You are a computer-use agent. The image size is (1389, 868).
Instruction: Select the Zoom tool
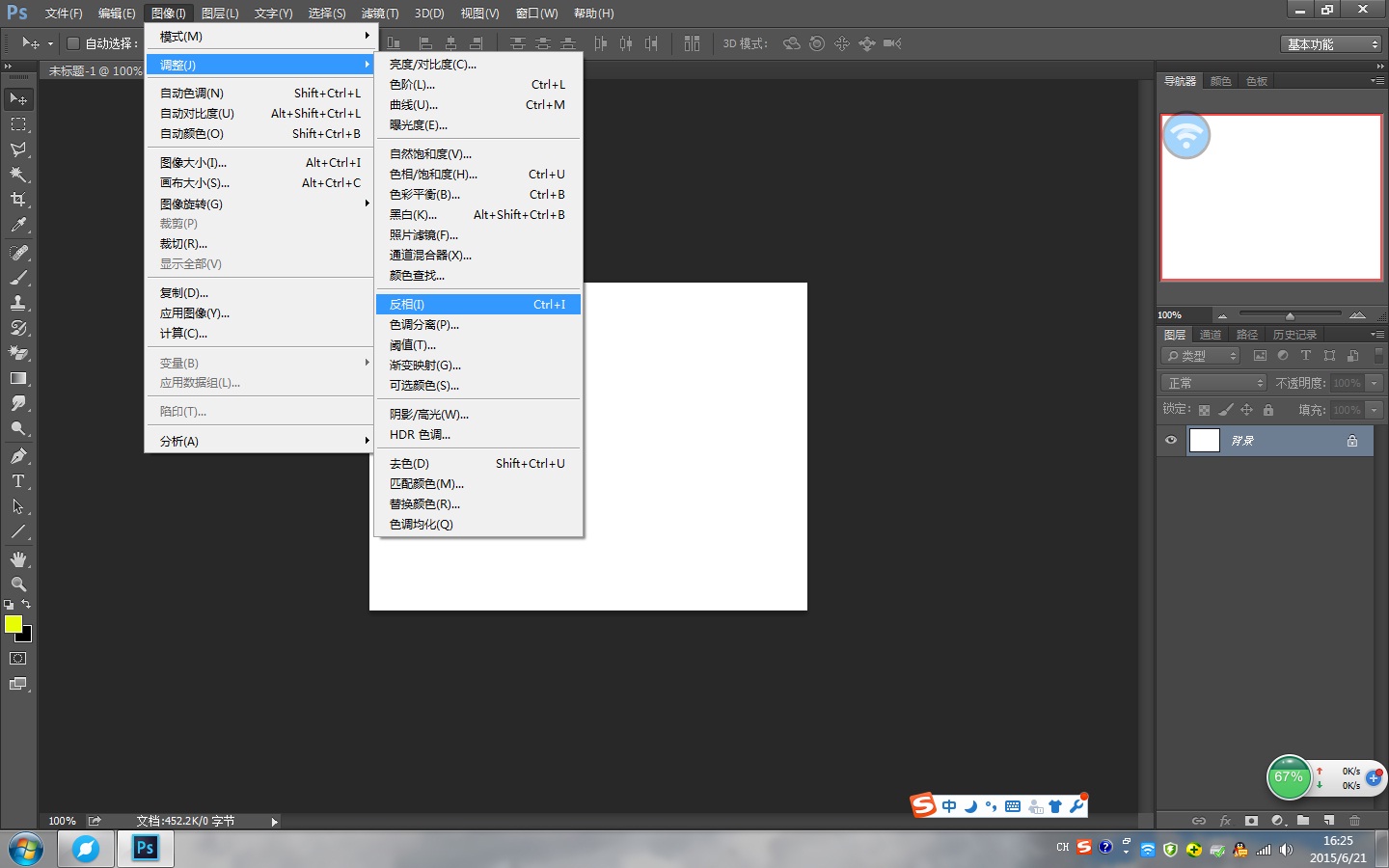pyautogui.click(x=18, y=584)
